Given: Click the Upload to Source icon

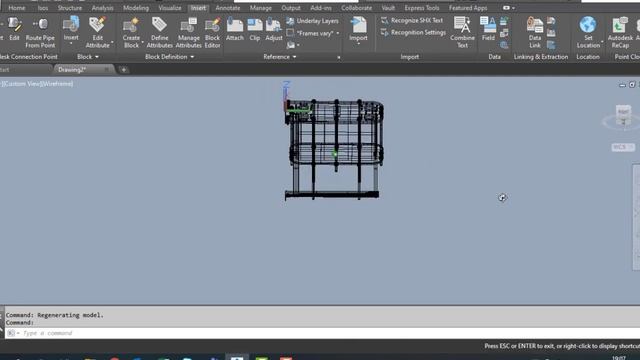Looking at the screenshot, I should tap(551, 33).
